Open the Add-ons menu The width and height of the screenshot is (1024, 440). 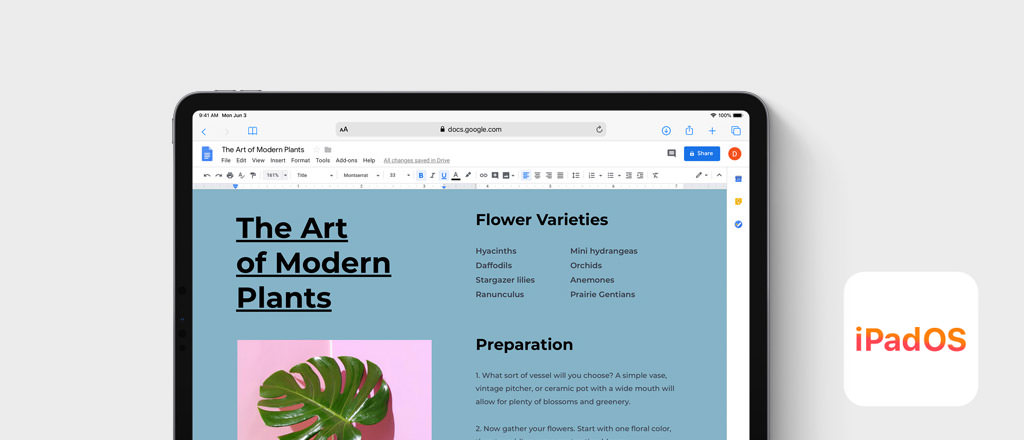coord(346,160)
